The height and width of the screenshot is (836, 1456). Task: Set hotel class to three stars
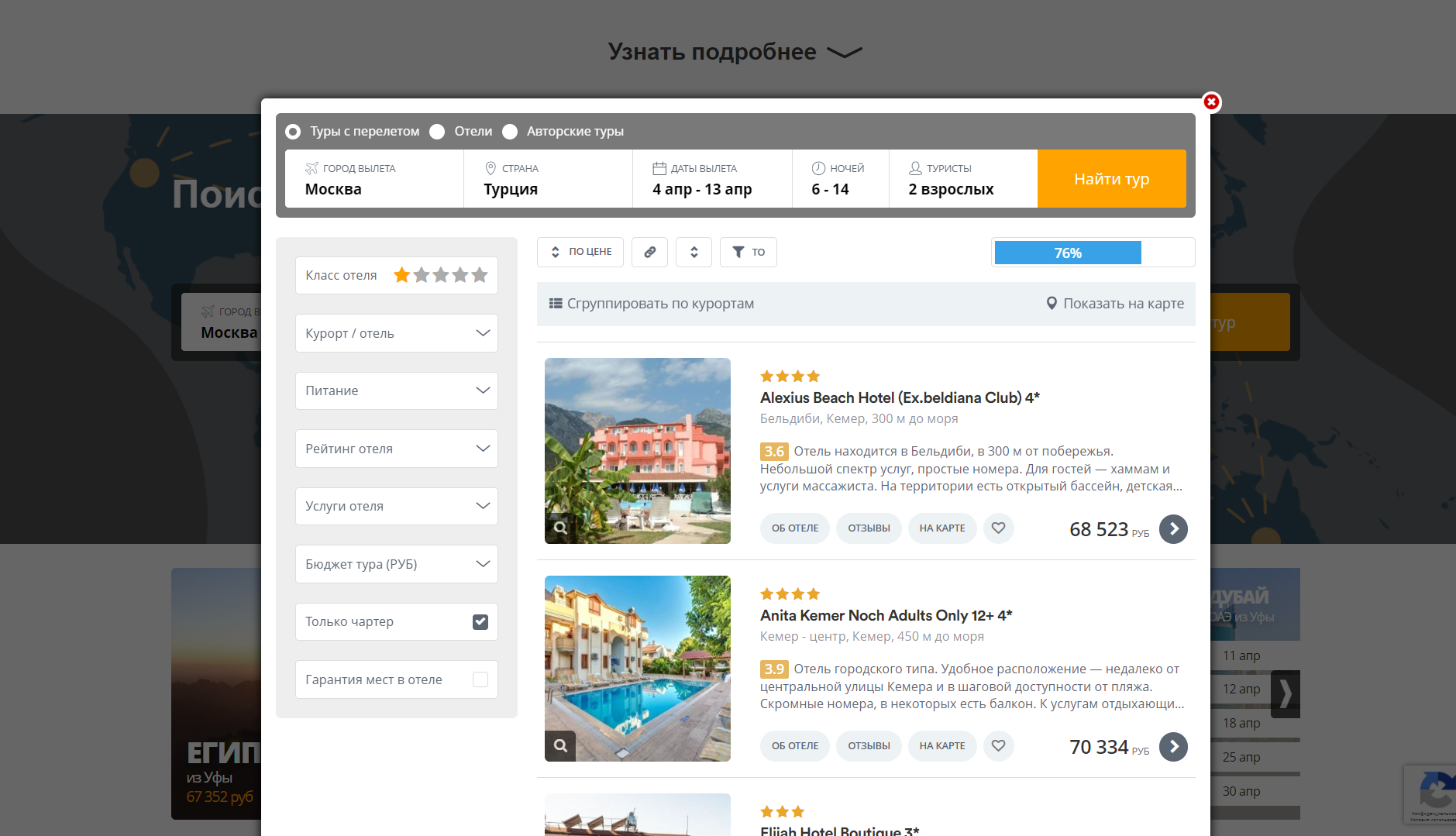tap(441, 275)
